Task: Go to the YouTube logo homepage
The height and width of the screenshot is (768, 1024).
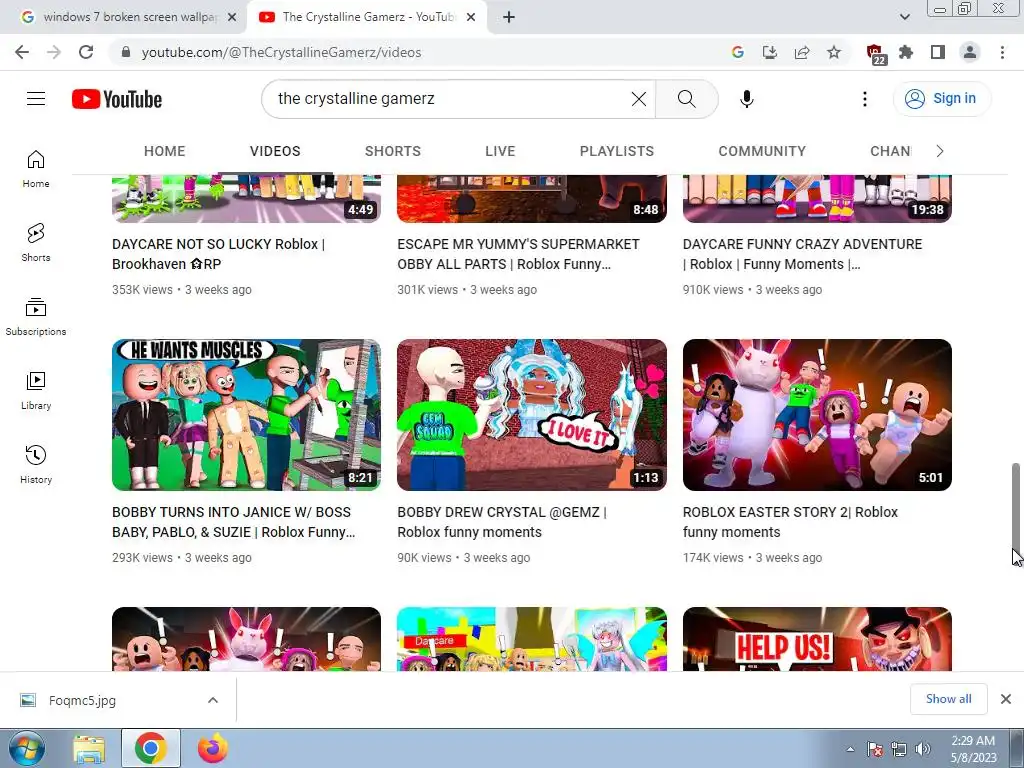Action: click(117, 99)
